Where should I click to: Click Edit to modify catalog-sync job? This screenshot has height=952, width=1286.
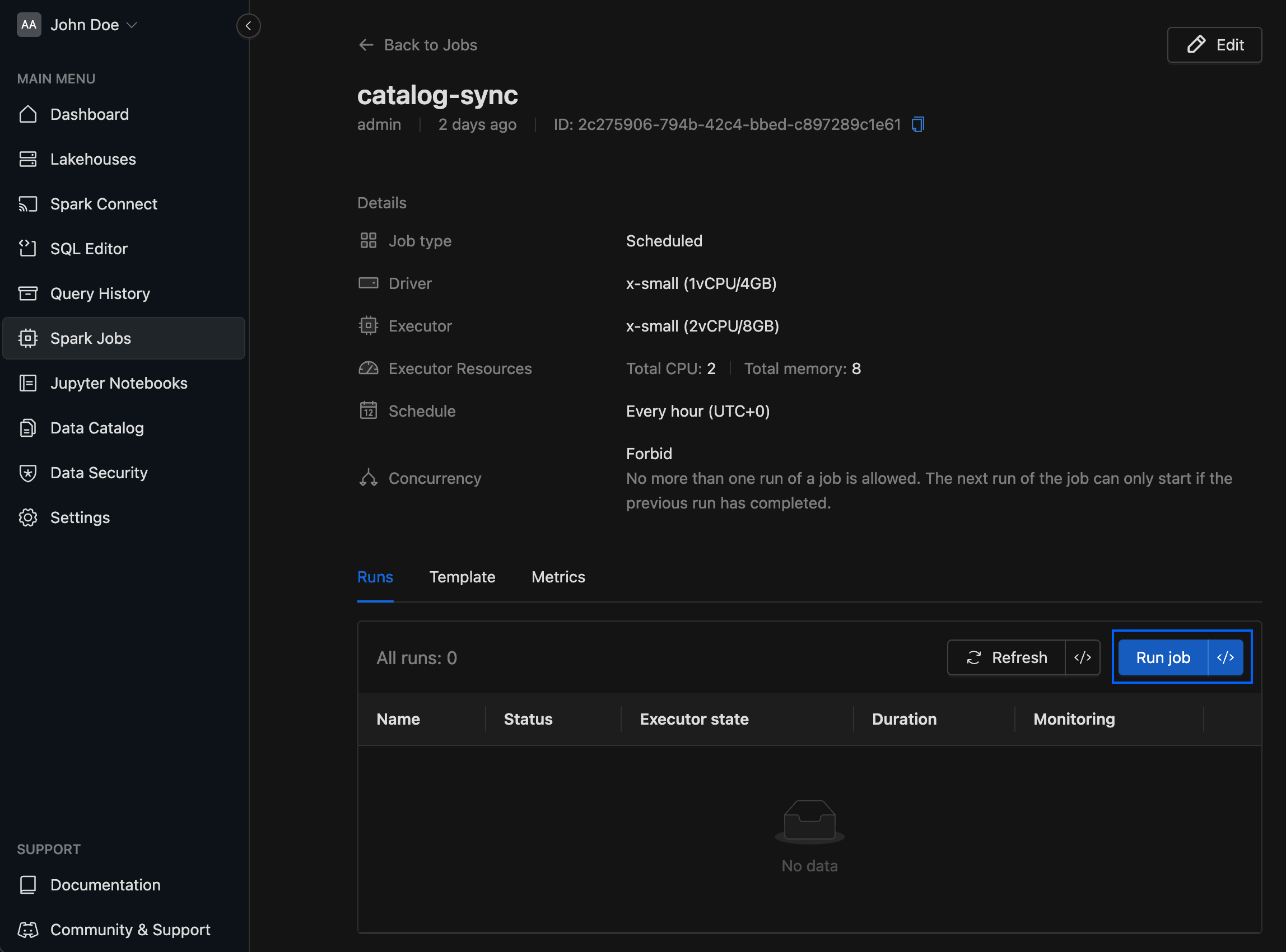click(x=1215, y=44)
